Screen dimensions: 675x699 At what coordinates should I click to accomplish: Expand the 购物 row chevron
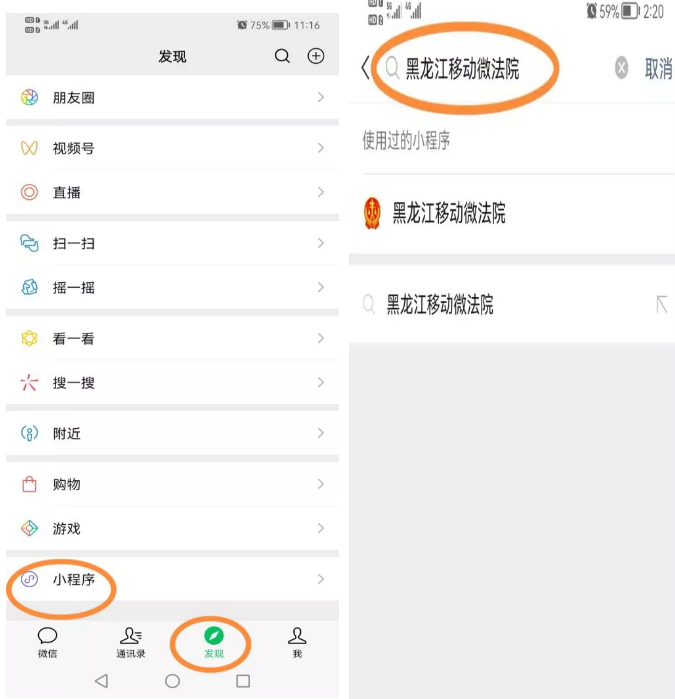pos(321,484)
